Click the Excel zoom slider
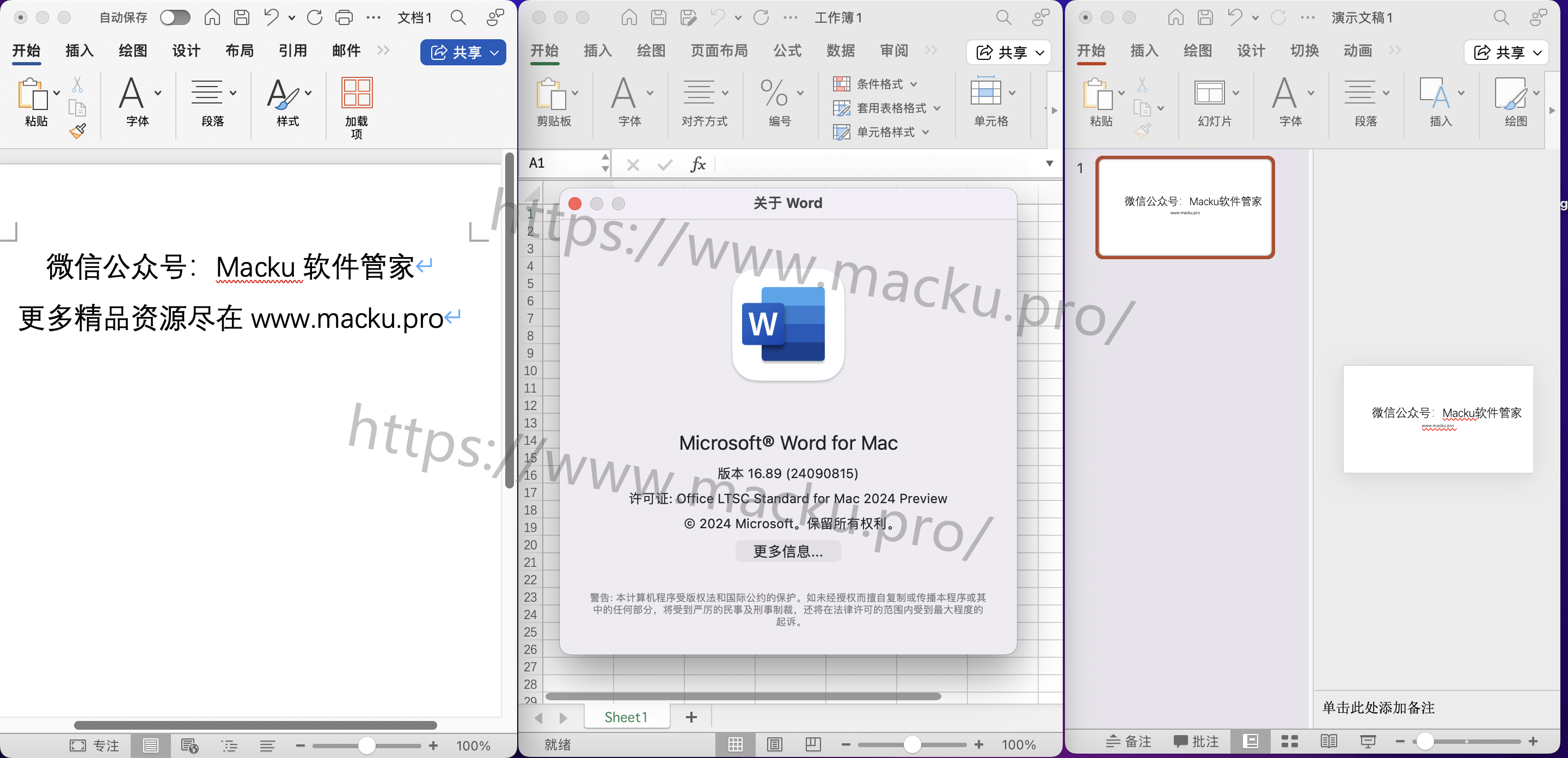This screenshot has width=1568, height=758. point(912,744)
